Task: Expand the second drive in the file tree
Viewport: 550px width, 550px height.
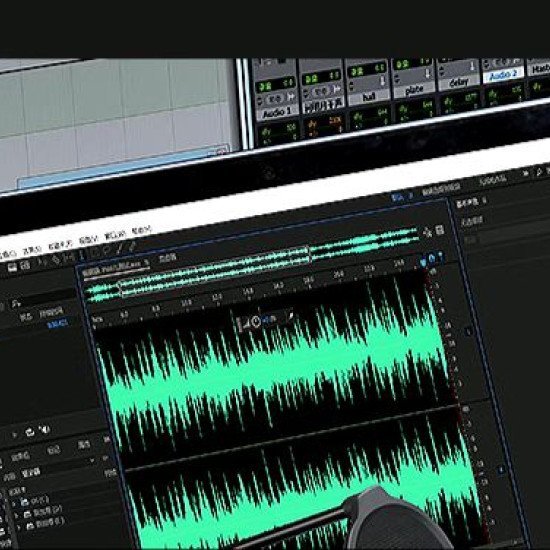Action: pos(17,516)
